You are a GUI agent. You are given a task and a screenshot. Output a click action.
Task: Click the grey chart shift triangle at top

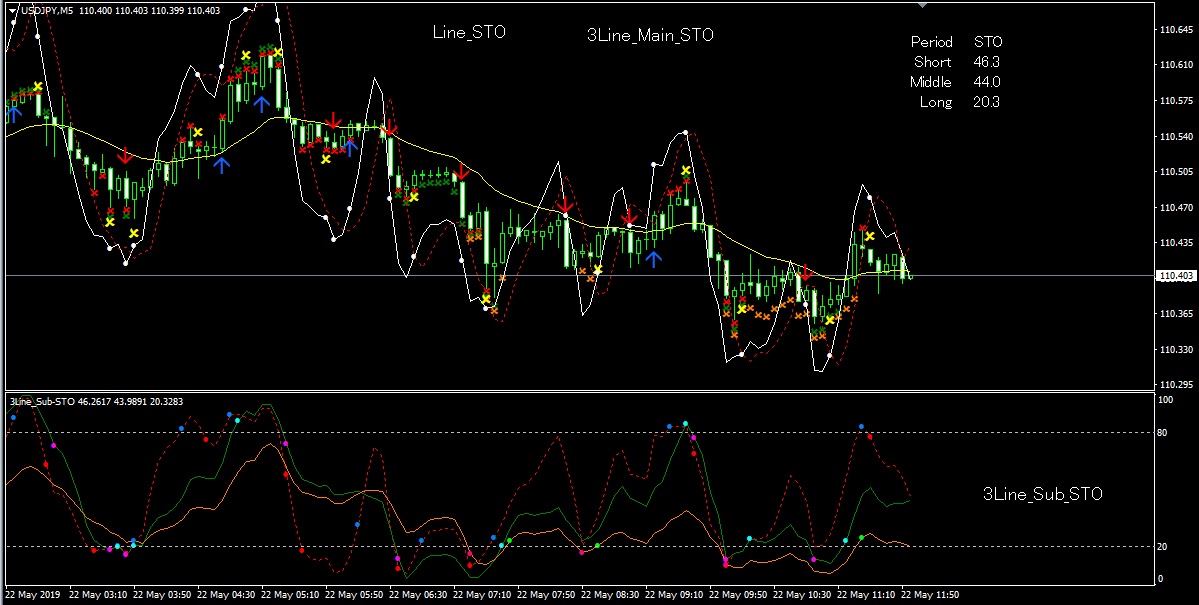coord(923,5)
